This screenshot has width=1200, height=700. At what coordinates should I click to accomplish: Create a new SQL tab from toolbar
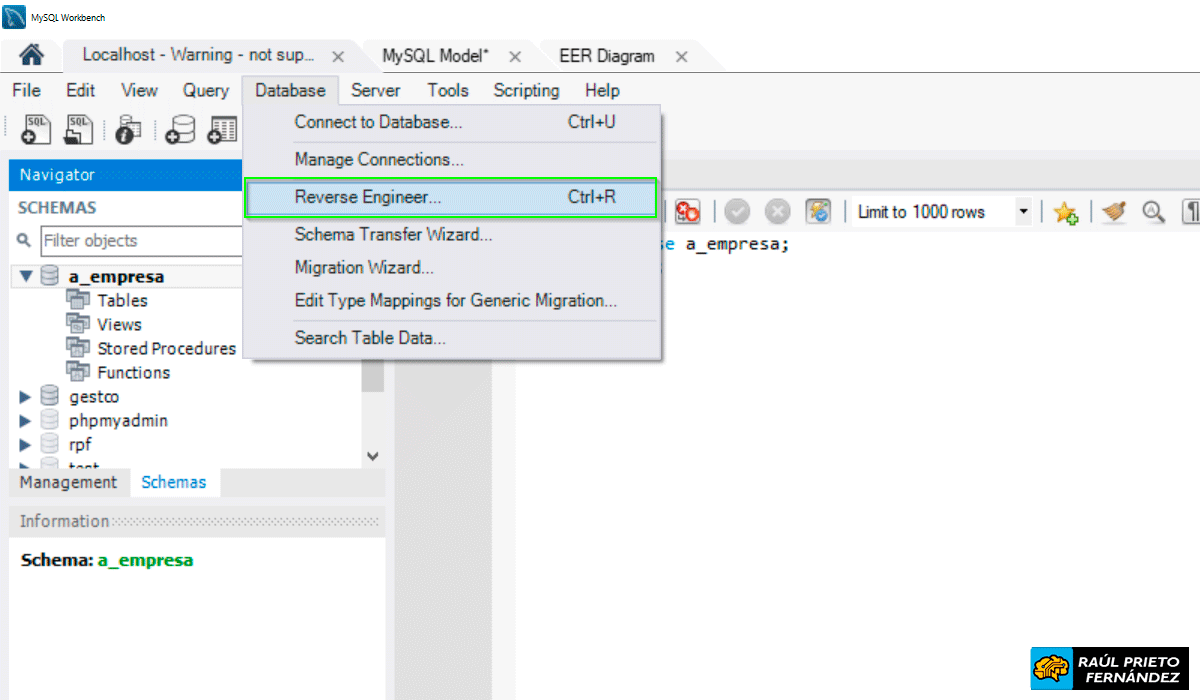(x=36, y=129)
